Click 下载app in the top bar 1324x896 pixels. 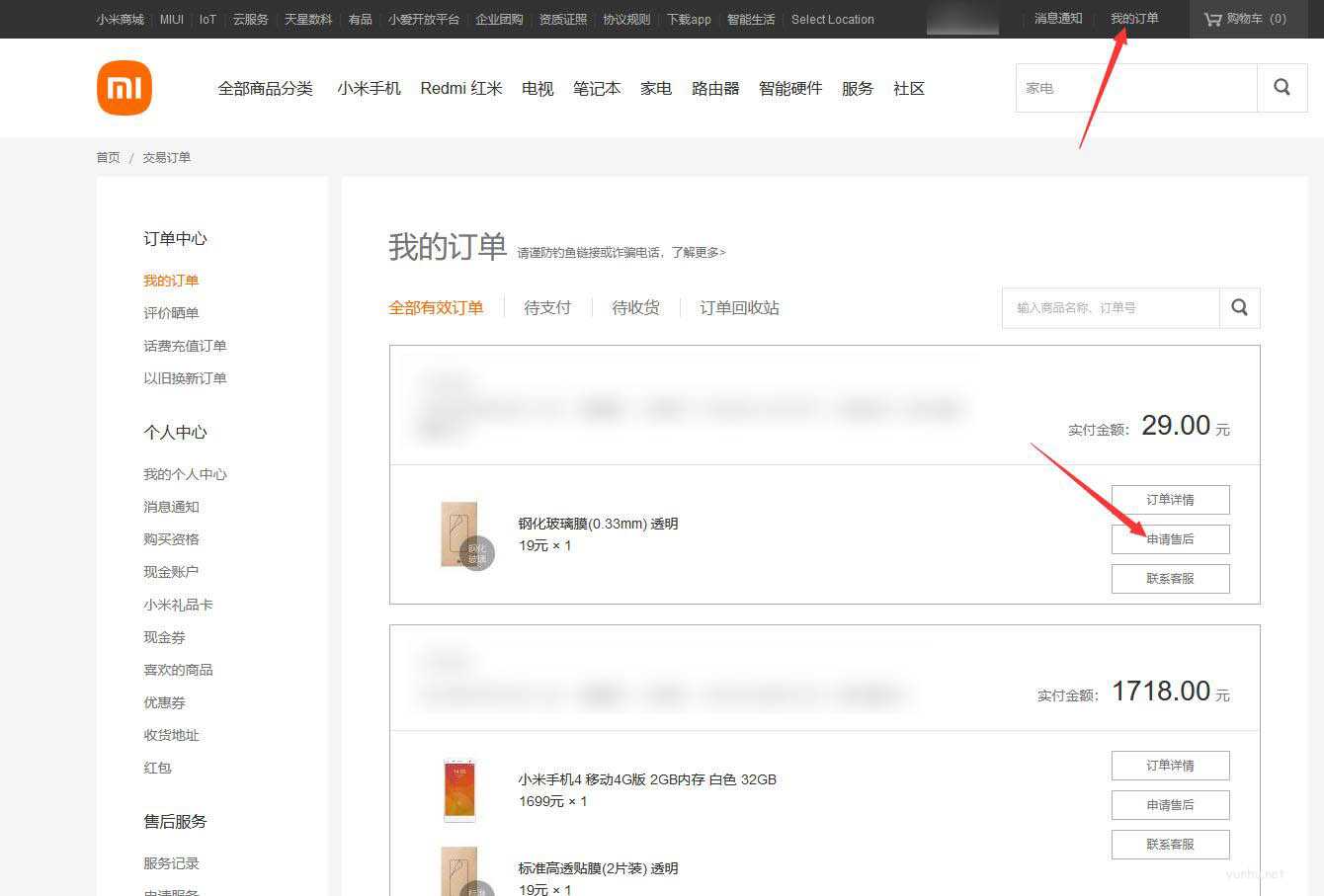coord(688,19)
